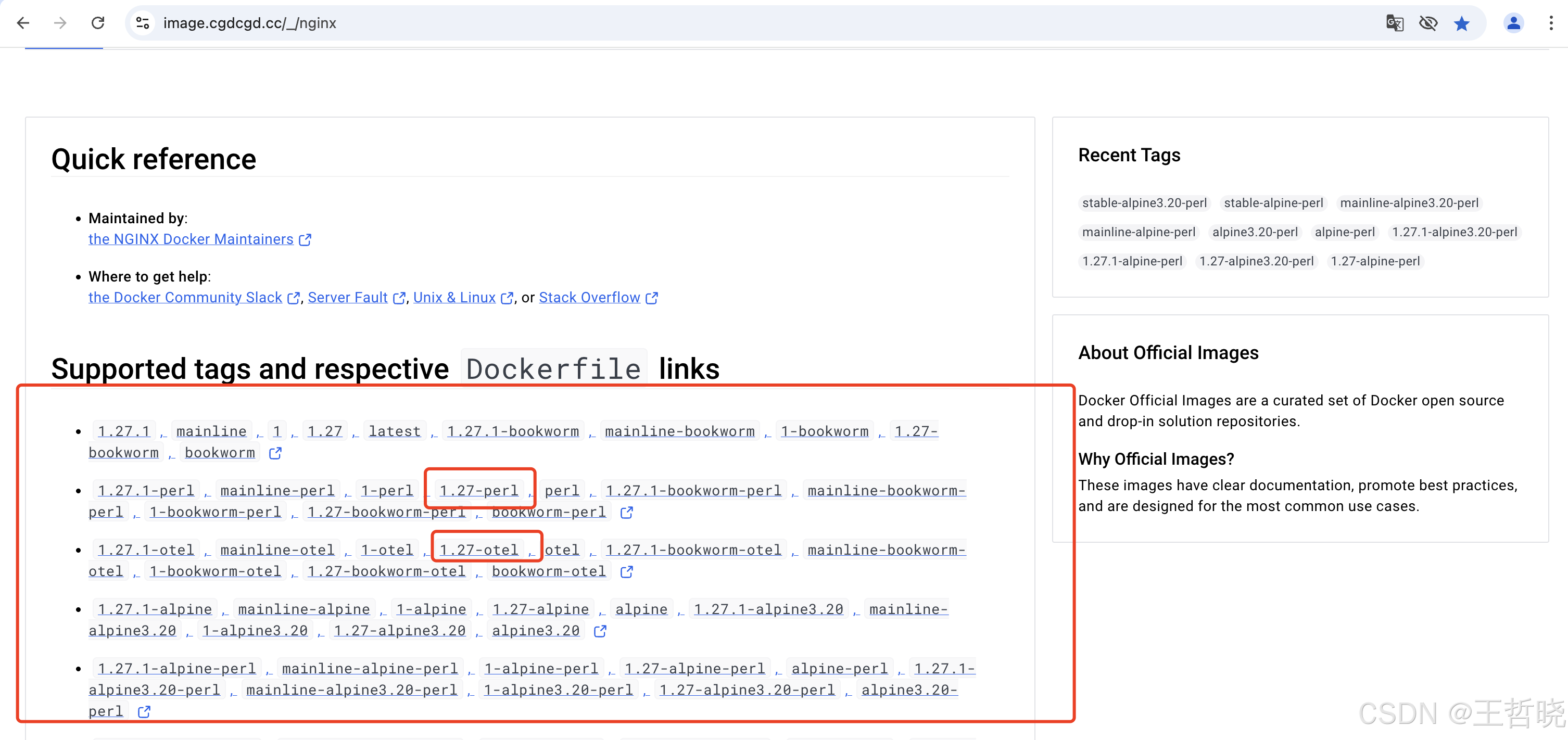The image size is (1568, 740).
Task: Select 1.27-alpine-perl in Recent Tags
Action: tap(1375, 261)
